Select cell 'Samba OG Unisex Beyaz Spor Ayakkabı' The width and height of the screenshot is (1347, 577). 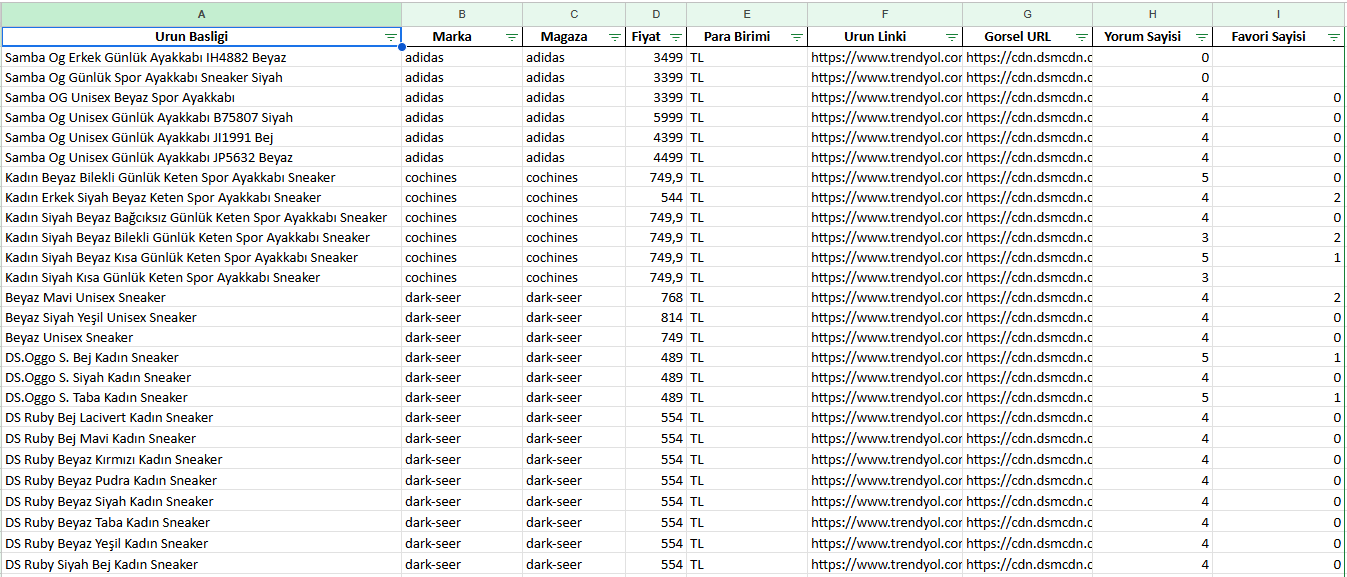(x=202, y=97)
